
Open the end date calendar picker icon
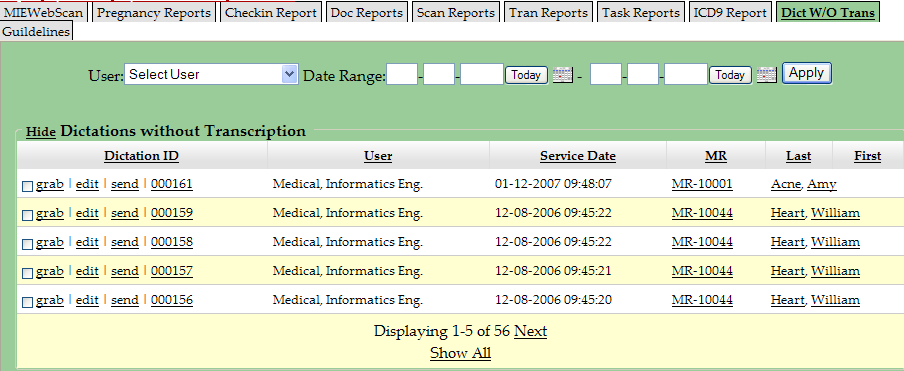(767, 75)
